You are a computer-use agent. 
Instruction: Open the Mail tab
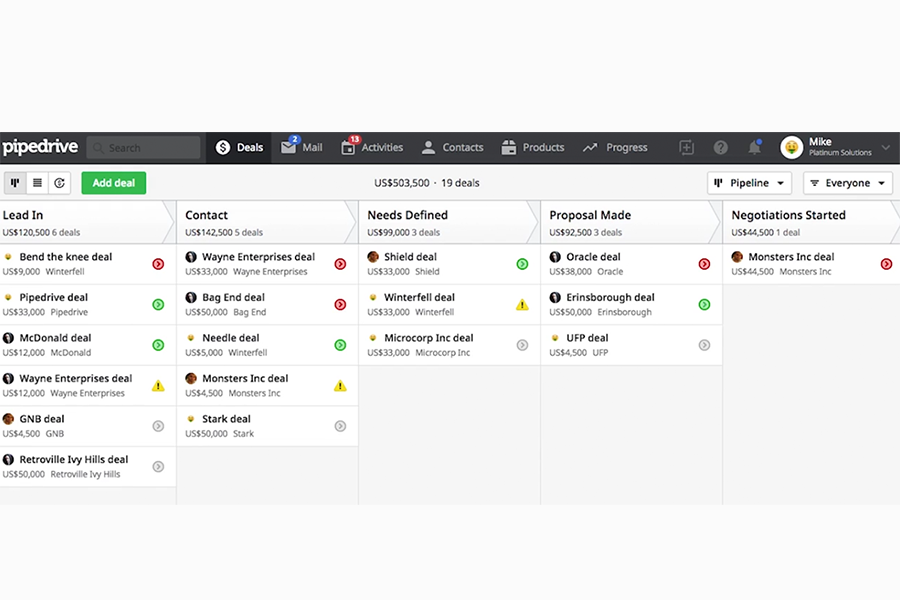point(301,148)
